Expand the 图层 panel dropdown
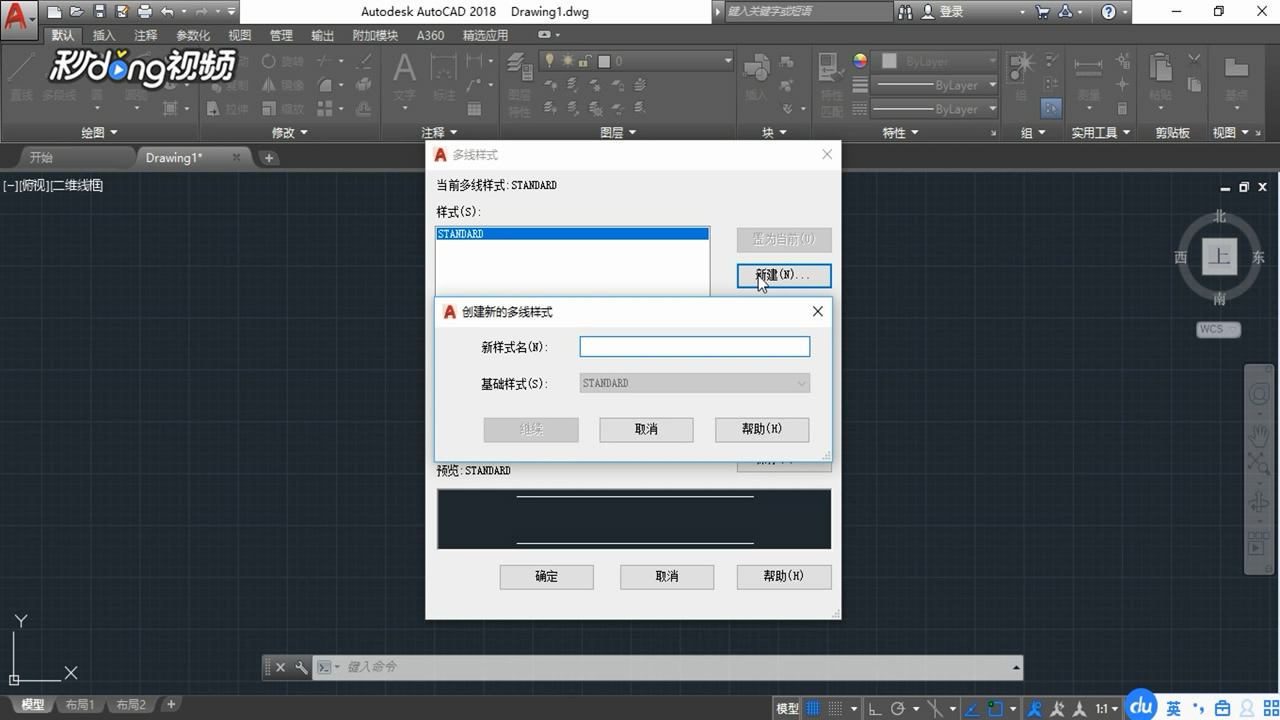This screenshot has height=720, width=1280. (618, 132)
